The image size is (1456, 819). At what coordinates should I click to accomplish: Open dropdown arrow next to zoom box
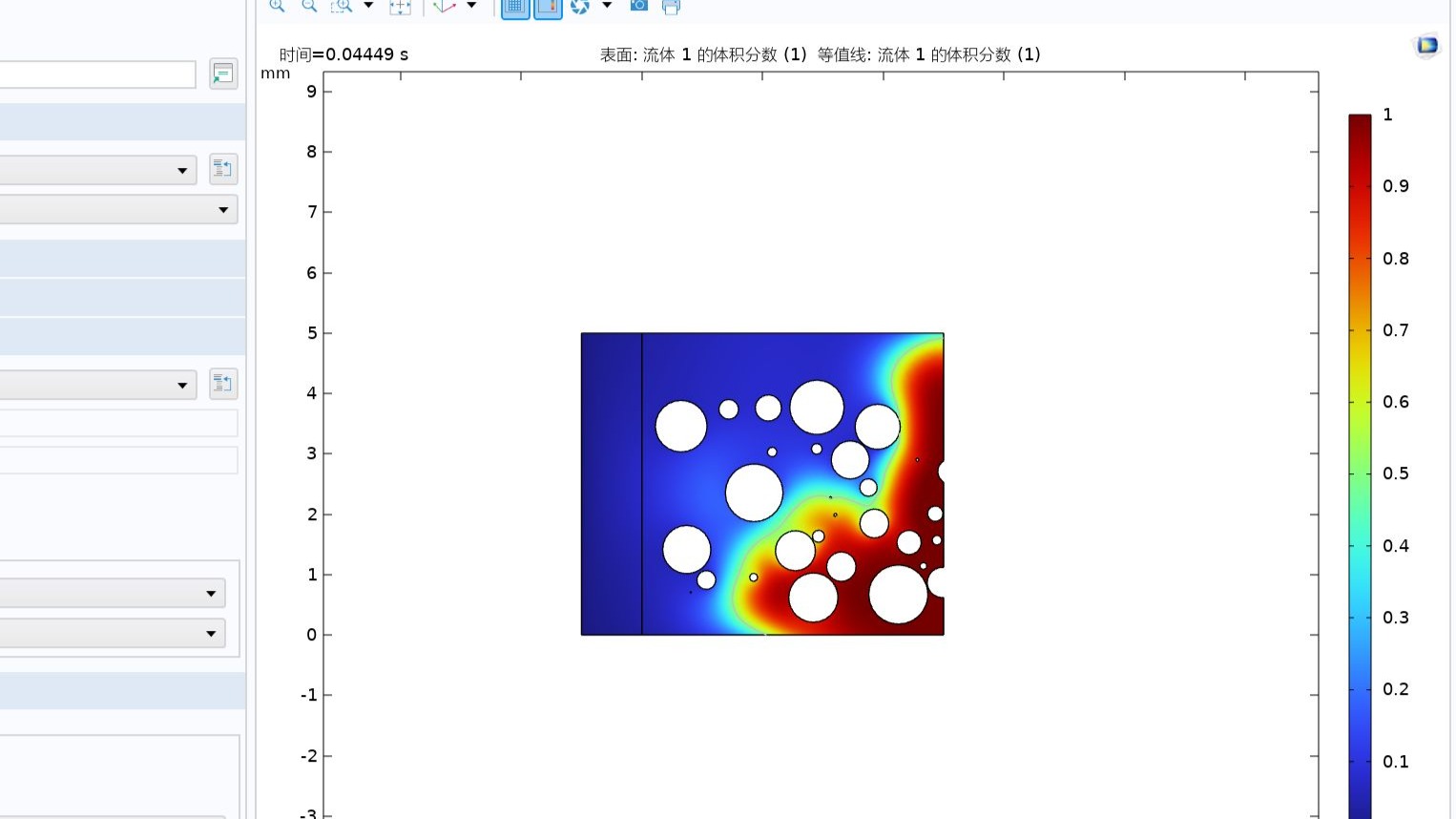pos(368,6)
